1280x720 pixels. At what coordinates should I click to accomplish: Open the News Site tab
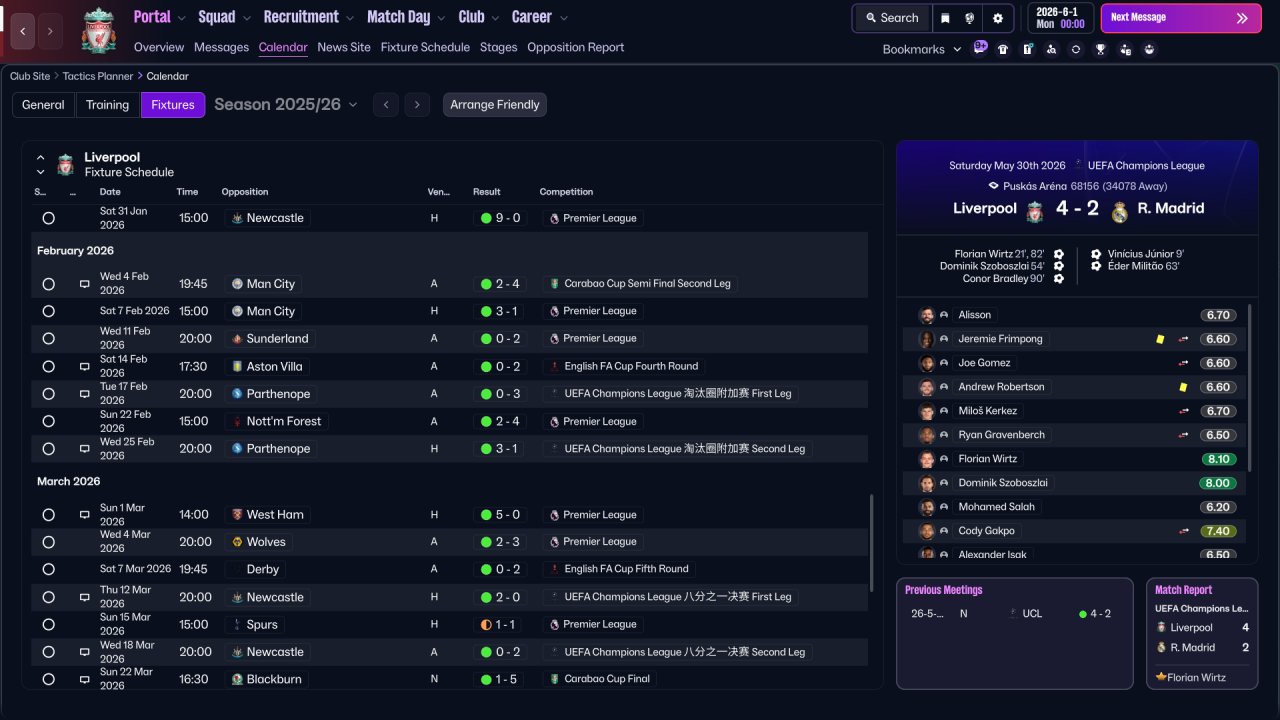click(x=344, y=47)
